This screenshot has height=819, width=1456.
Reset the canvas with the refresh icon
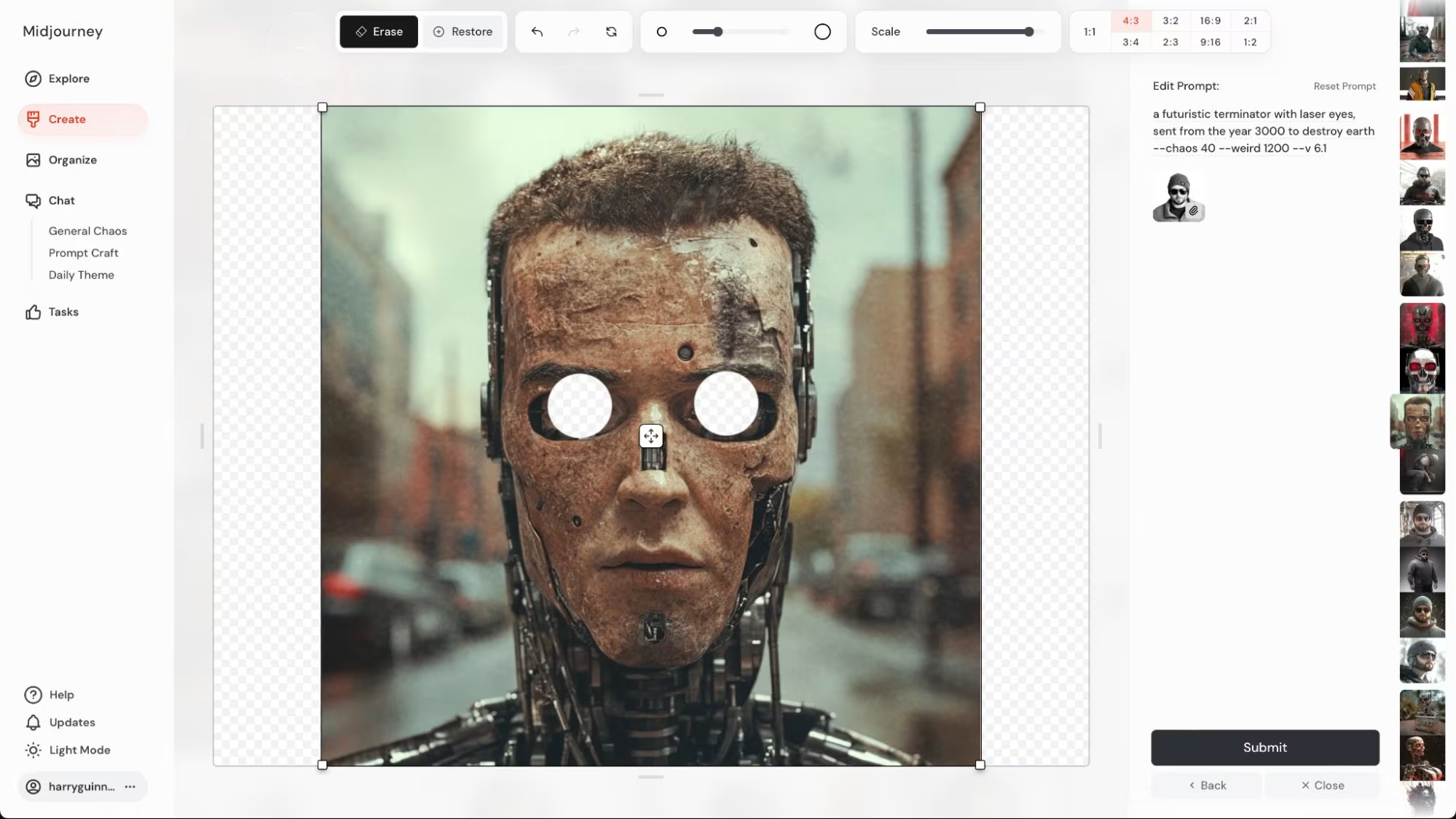click(611, 31)
